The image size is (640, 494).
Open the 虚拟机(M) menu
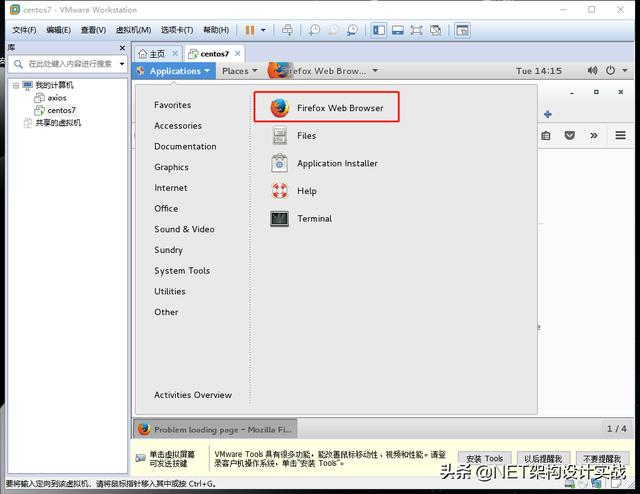click(133, 30)
